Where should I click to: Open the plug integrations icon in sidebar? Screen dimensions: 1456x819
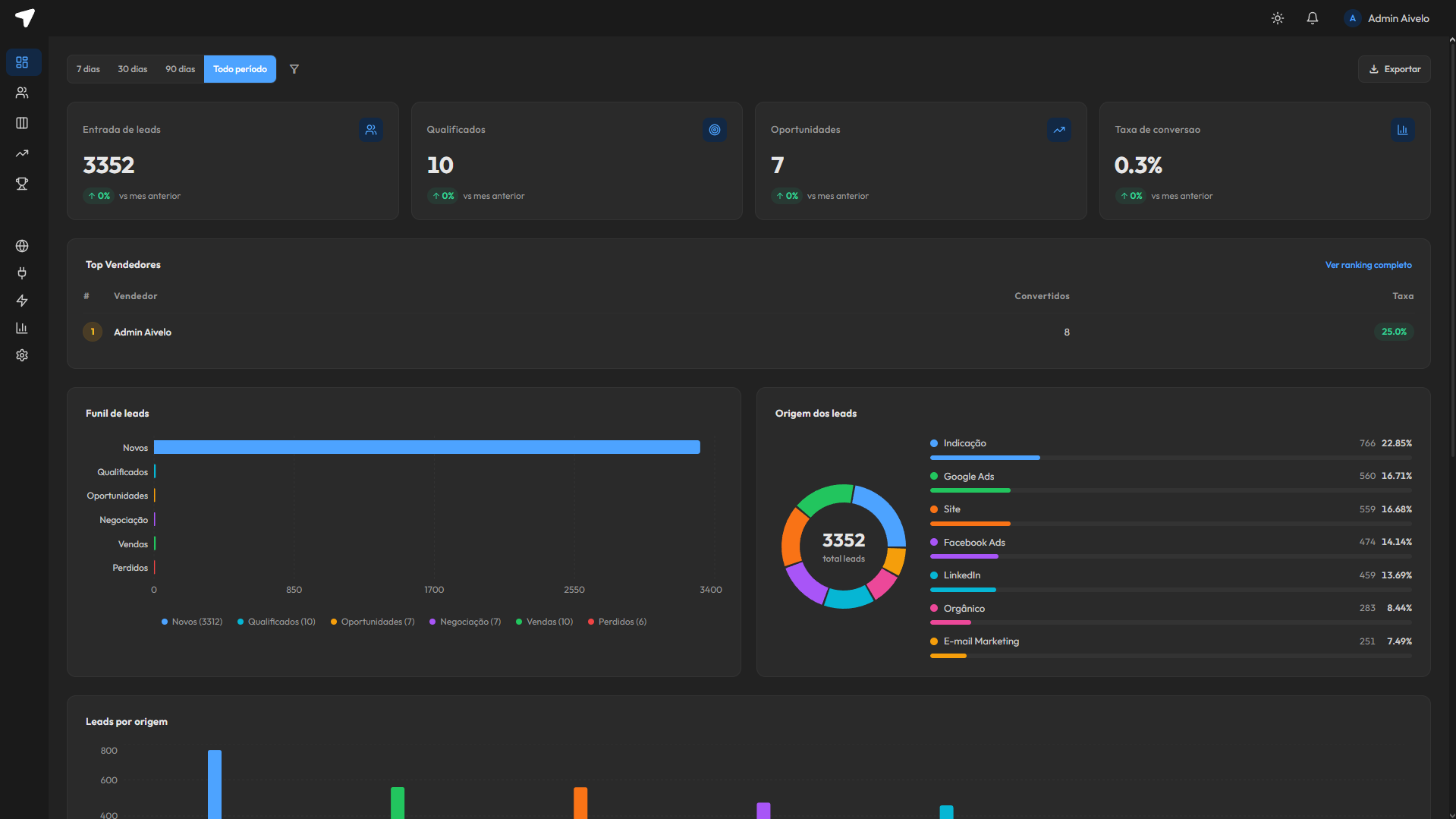22,273
